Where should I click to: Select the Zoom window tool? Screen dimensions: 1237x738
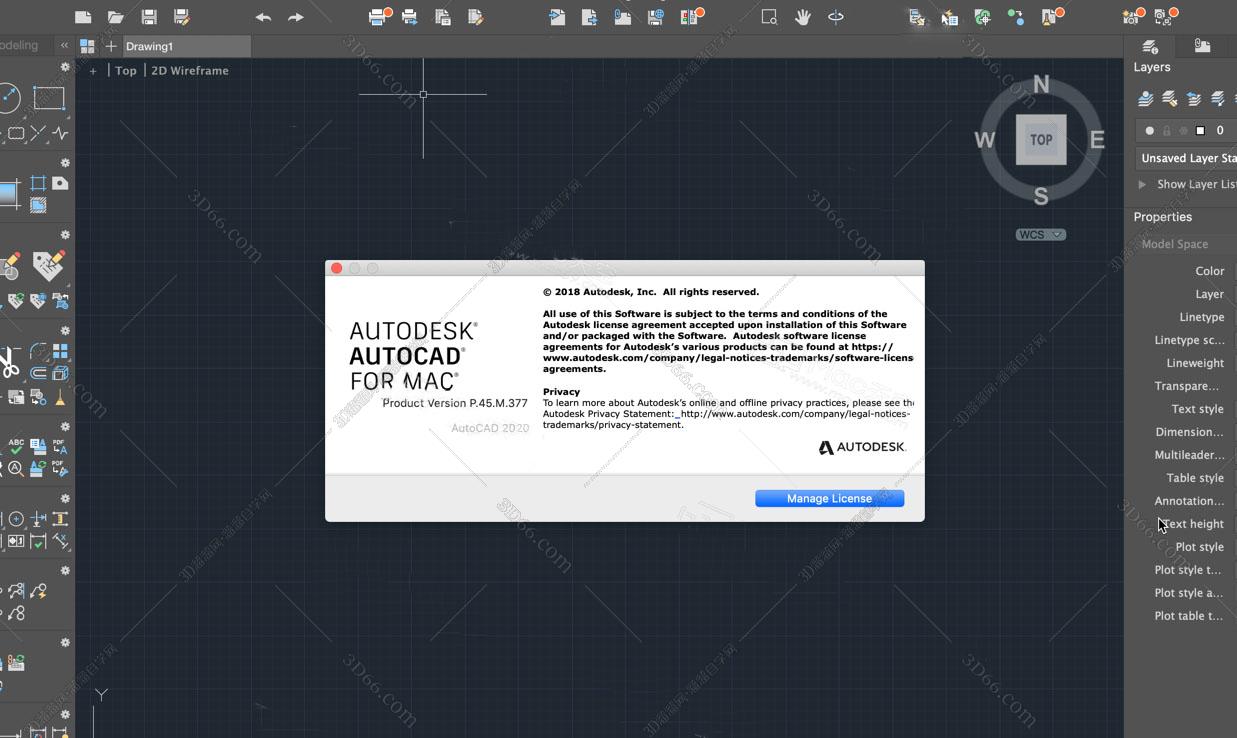pos(769,17)
